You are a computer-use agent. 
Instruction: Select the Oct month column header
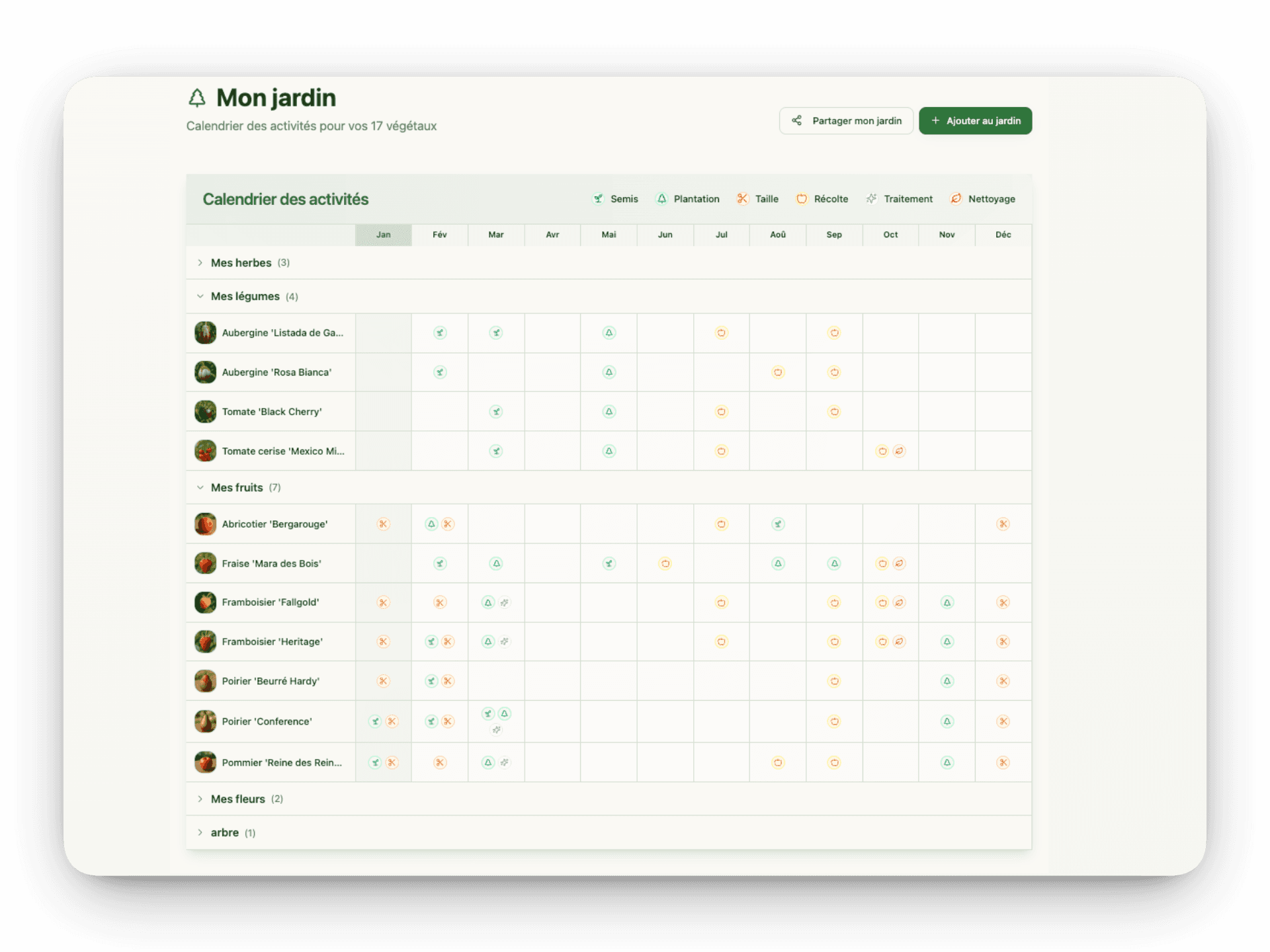pyautogui.click(x=890, y=235)
